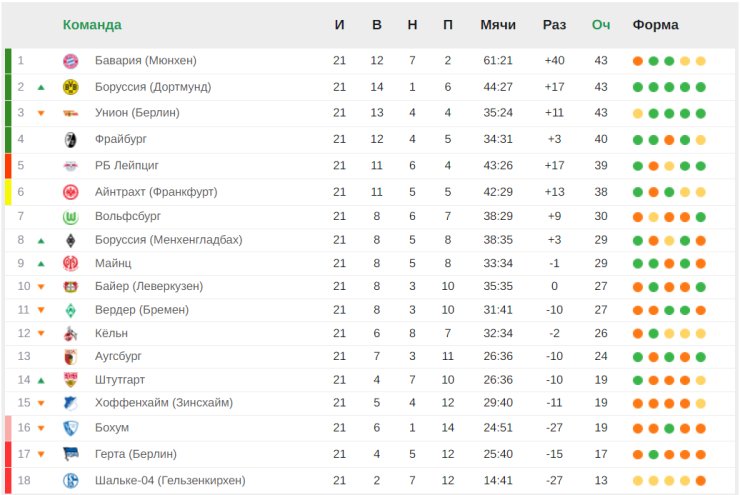Click the Schalke-04 blue club logo
The height and width of the screenshot is (495, 740).
coord(70,481)
